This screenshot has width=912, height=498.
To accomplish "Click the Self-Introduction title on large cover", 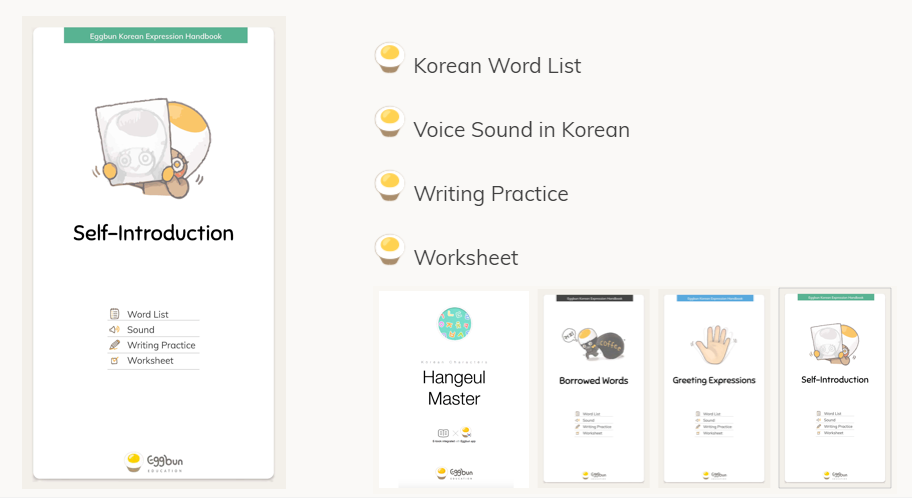I will [x=153, y=233].
